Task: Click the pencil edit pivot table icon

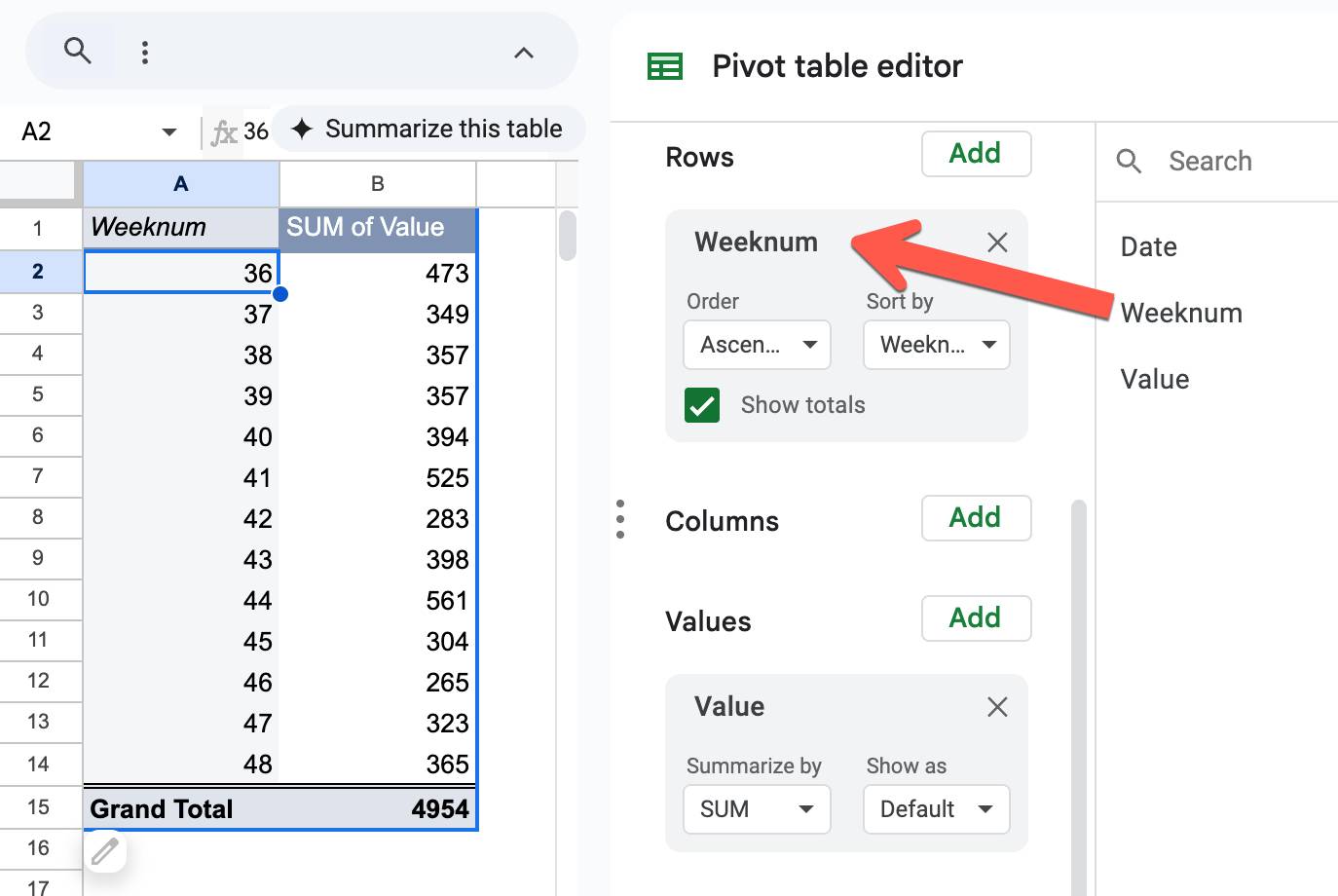Action: 105,852
